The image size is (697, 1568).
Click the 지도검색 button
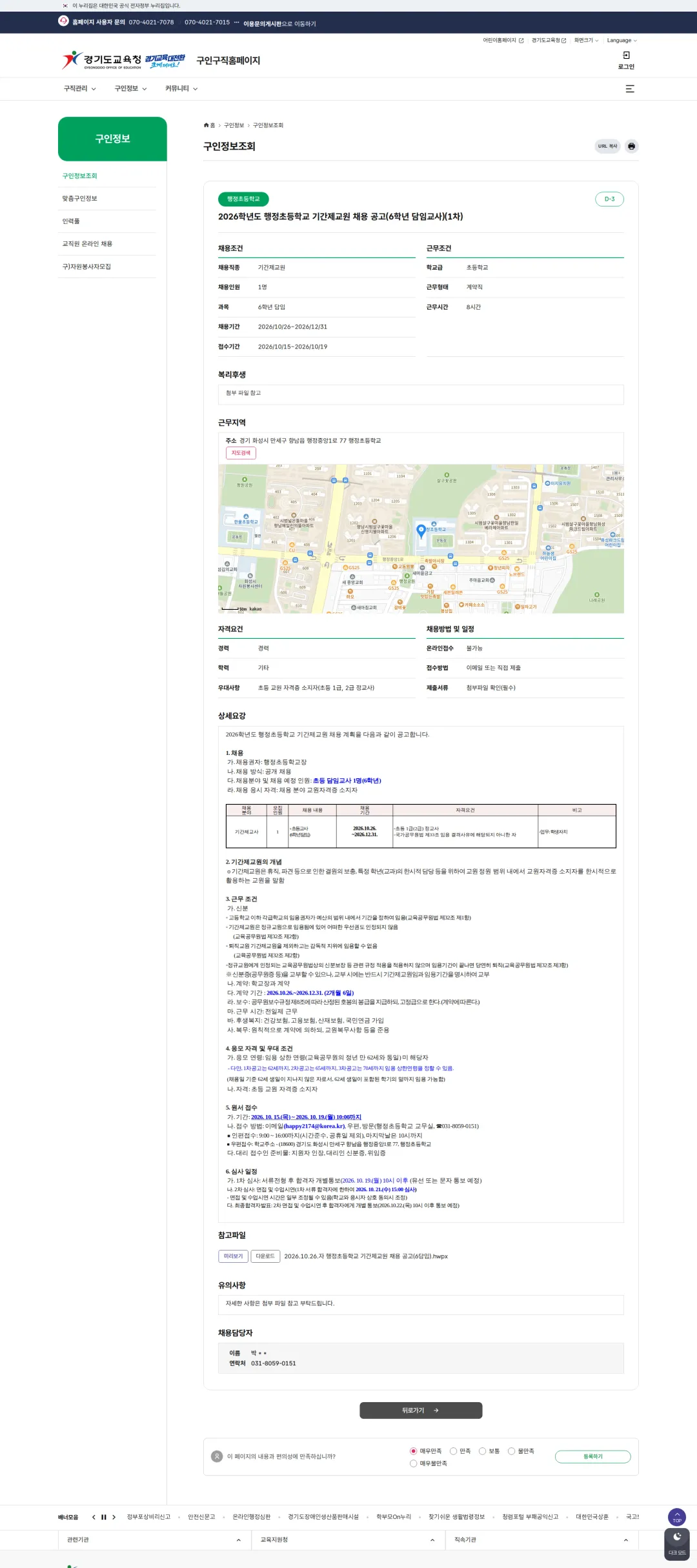[241, 453]
